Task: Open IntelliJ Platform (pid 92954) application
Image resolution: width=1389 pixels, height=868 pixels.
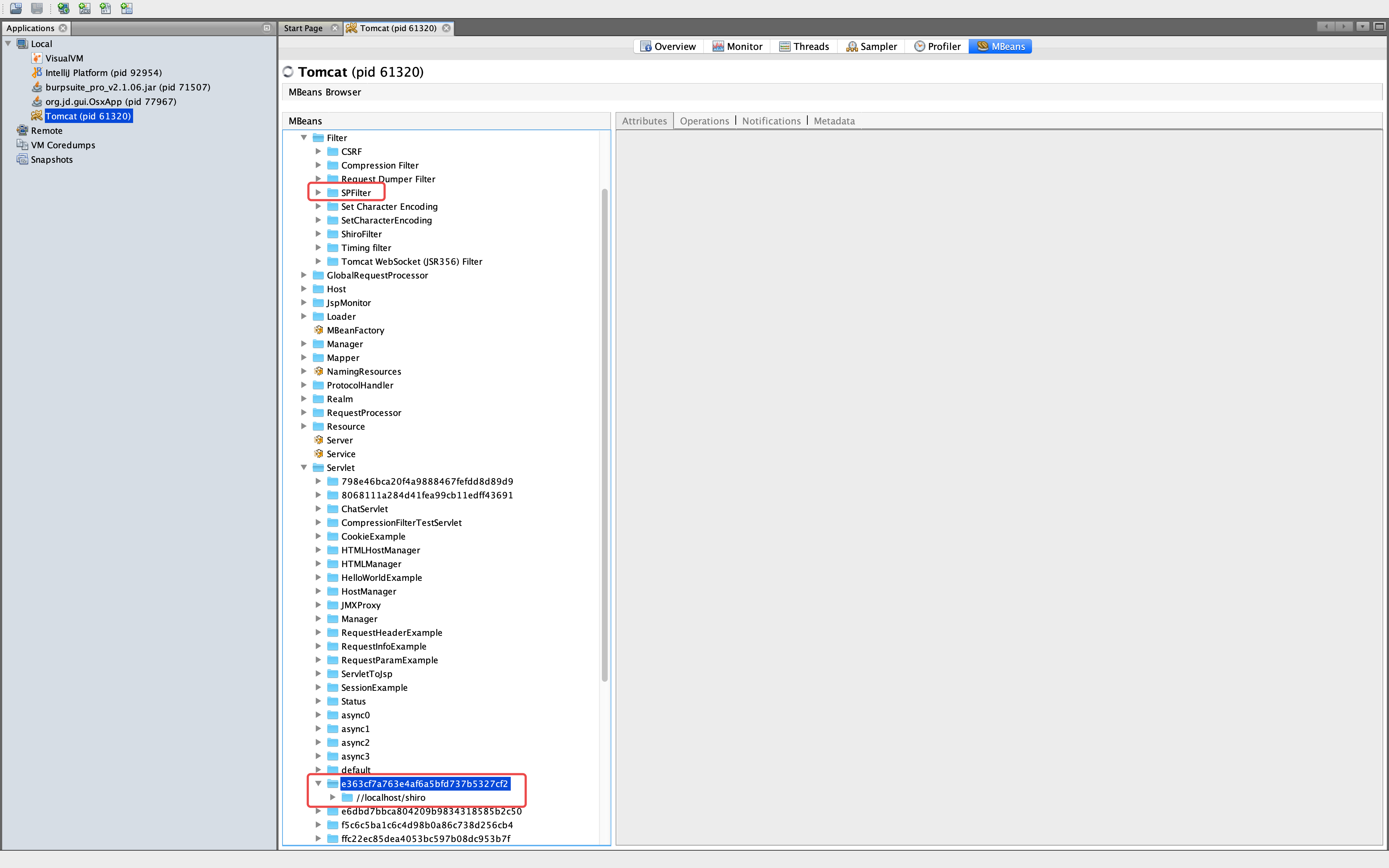Action: pos(103,73)
